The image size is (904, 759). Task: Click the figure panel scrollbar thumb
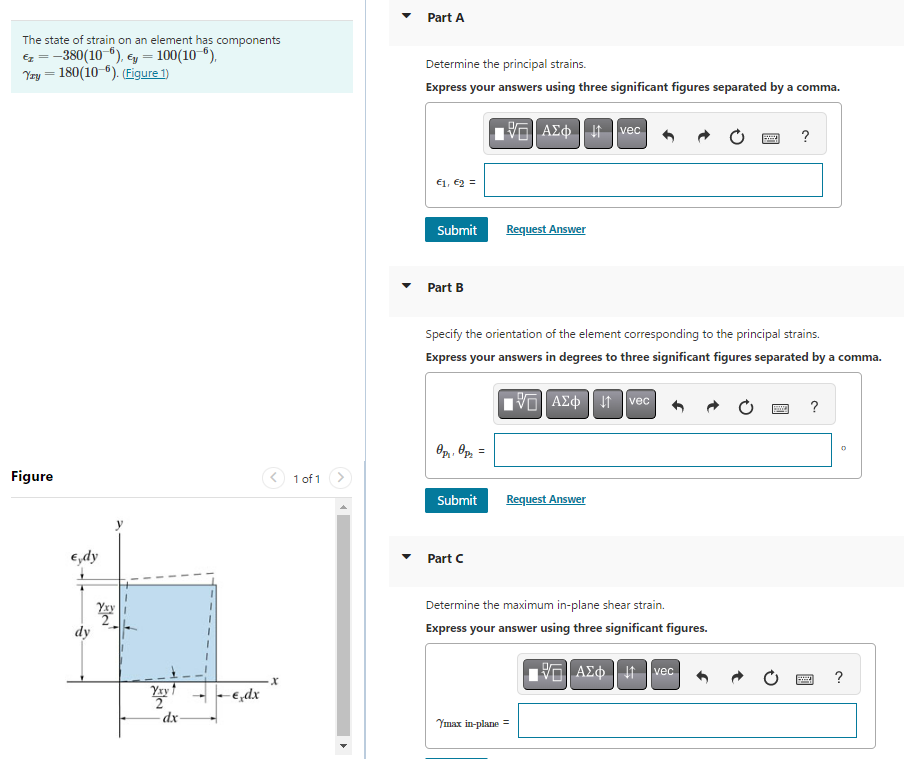[x=344, y=626]
